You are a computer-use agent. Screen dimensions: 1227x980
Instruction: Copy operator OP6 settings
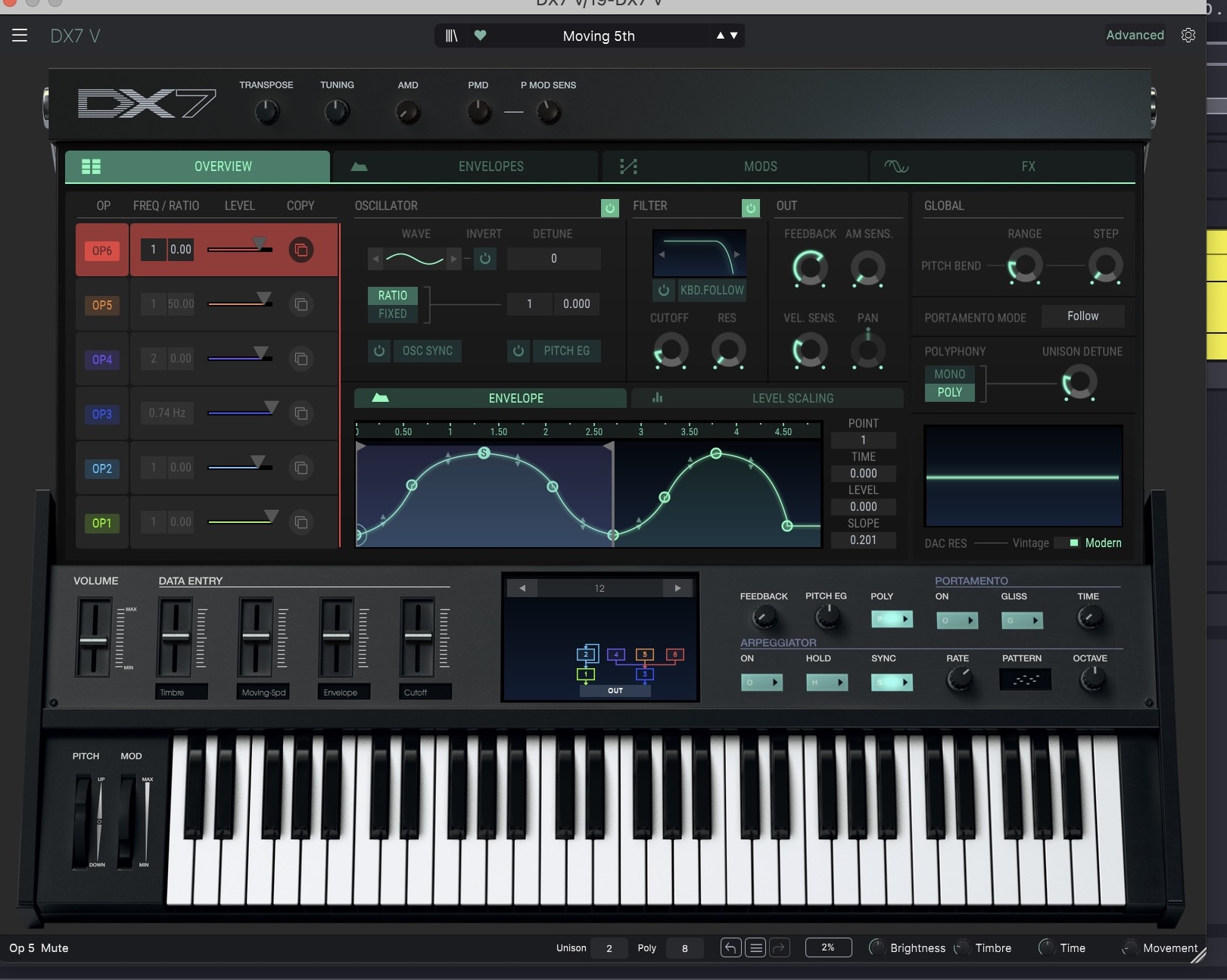click(x=301, y=250)
